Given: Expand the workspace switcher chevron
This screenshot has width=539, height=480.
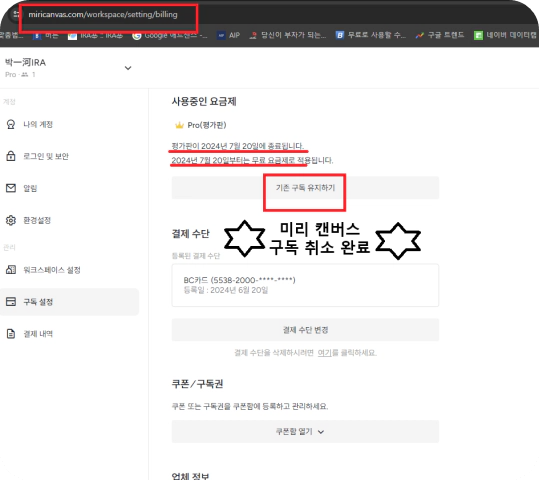Looking at the screenshot, I should (128, 68).
